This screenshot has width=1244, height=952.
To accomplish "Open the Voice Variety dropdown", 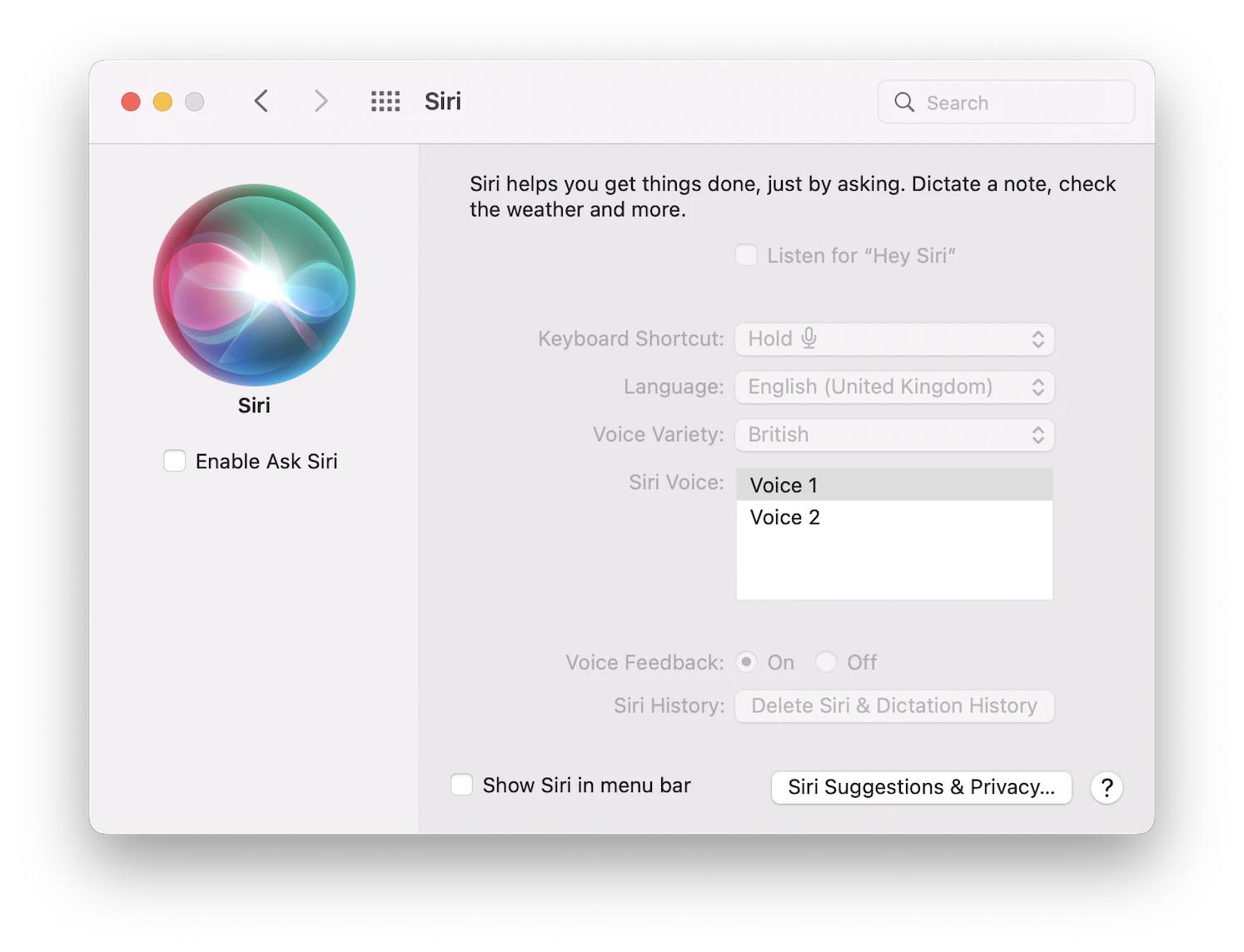I will pyautogui.click(x=894, y=434).
